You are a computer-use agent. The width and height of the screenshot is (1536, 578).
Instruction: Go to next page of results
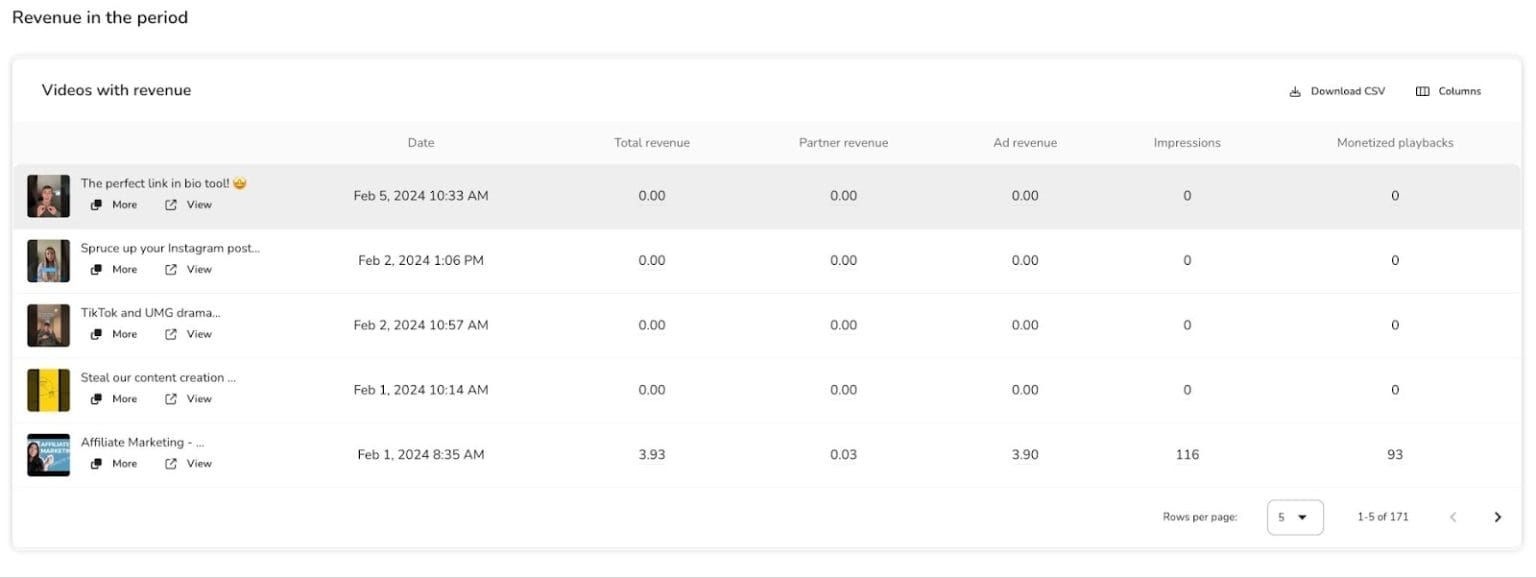coord(1497,517)
